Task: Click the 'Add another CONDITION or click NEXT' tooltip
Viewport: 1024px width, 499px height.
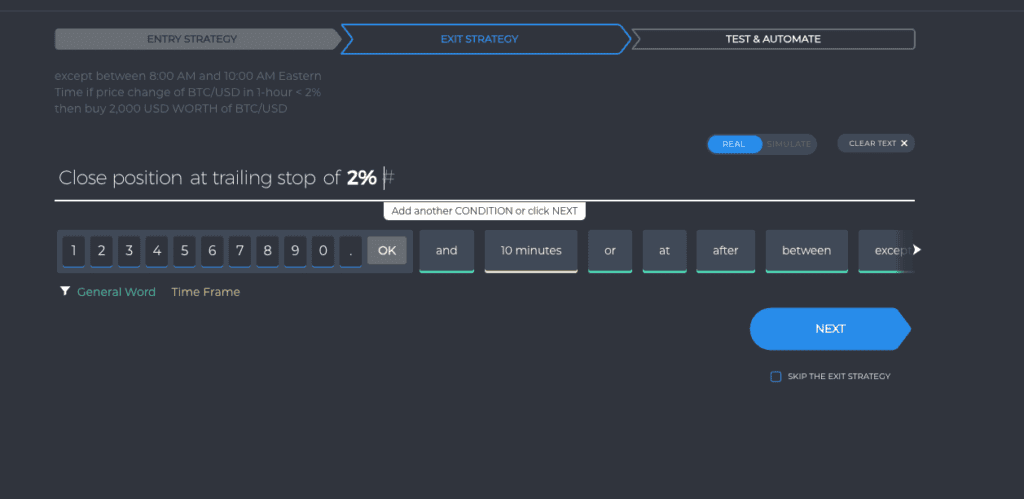Action: point(485,212)
